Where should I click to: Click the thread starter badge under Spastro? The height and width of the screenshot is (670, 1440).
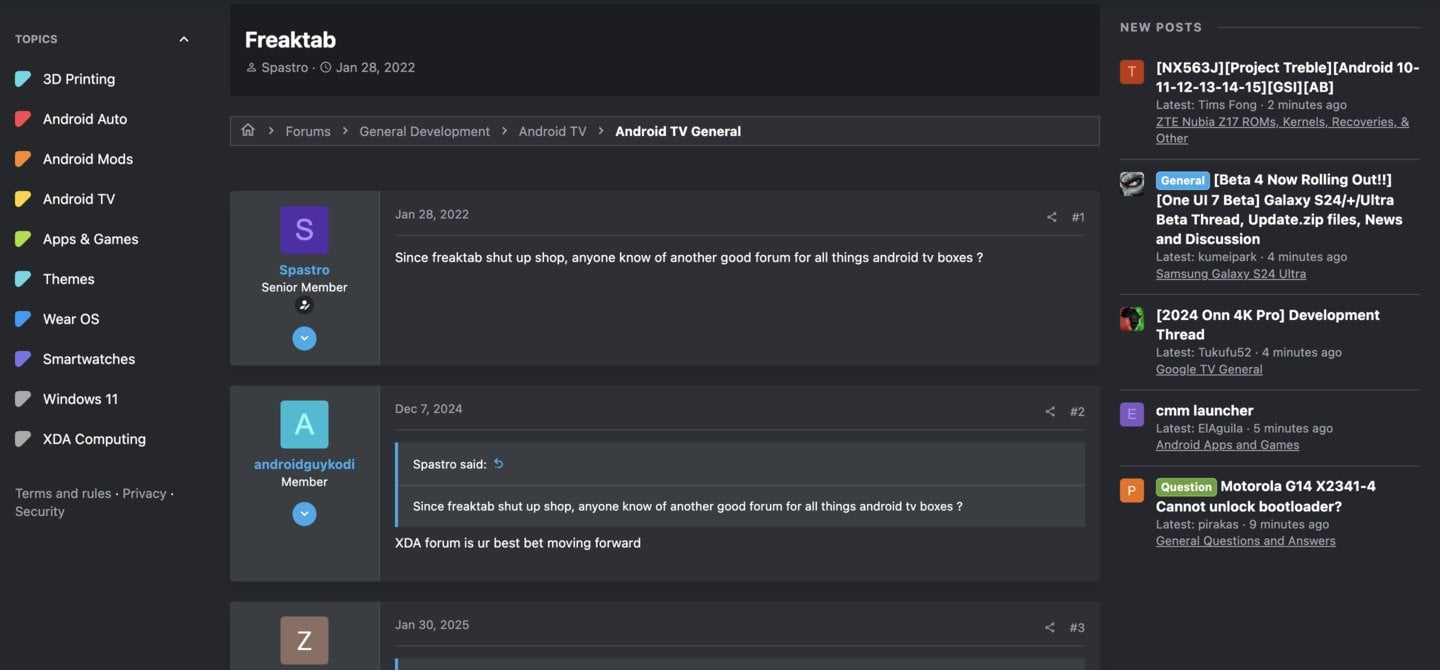coord(304,306)
